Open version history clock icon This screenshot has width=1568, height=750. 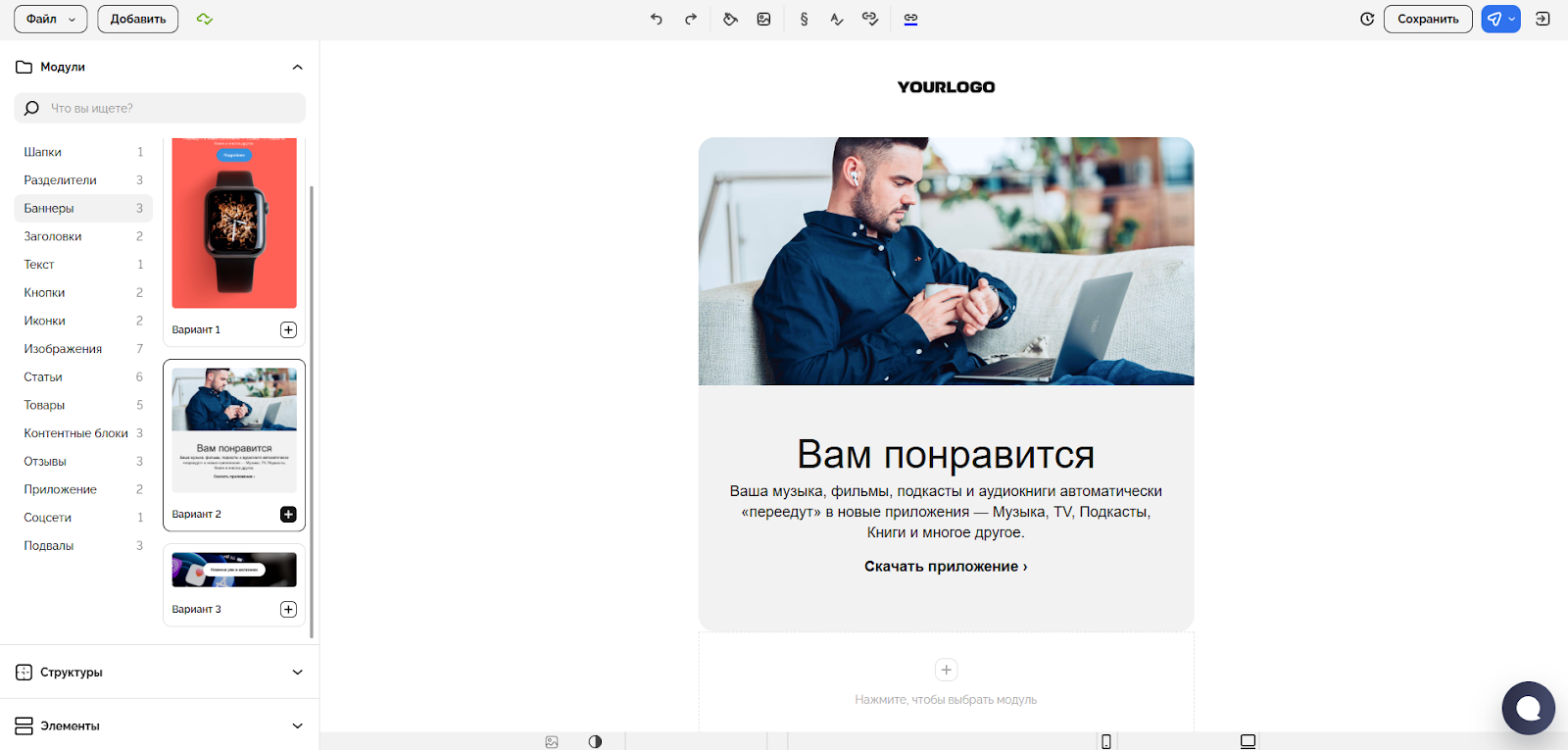1367,19
